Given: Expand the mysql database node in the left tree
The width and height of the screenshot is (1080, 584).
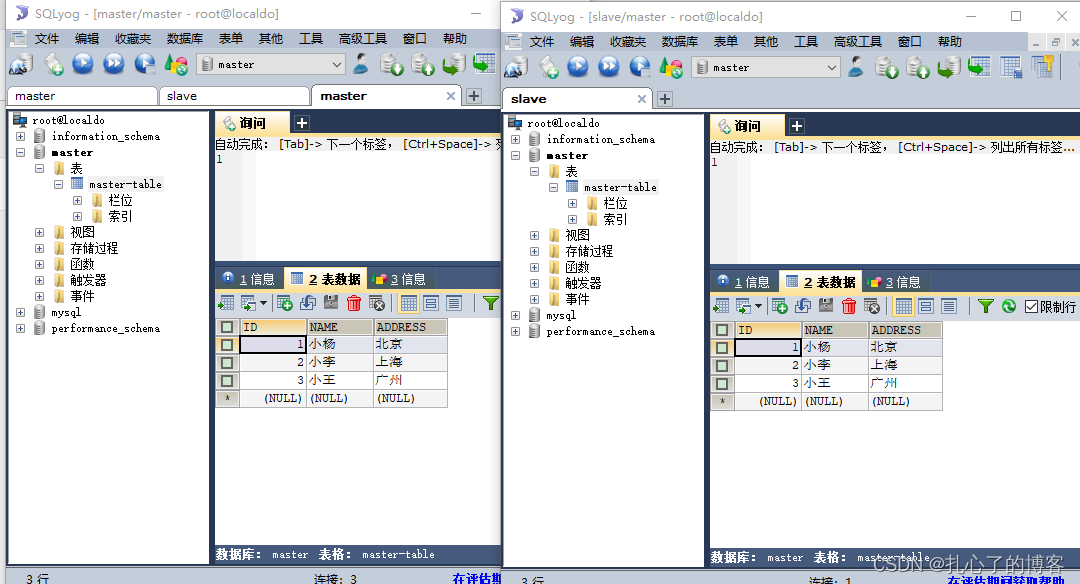Looking at the screenshot, I should 20,313.
